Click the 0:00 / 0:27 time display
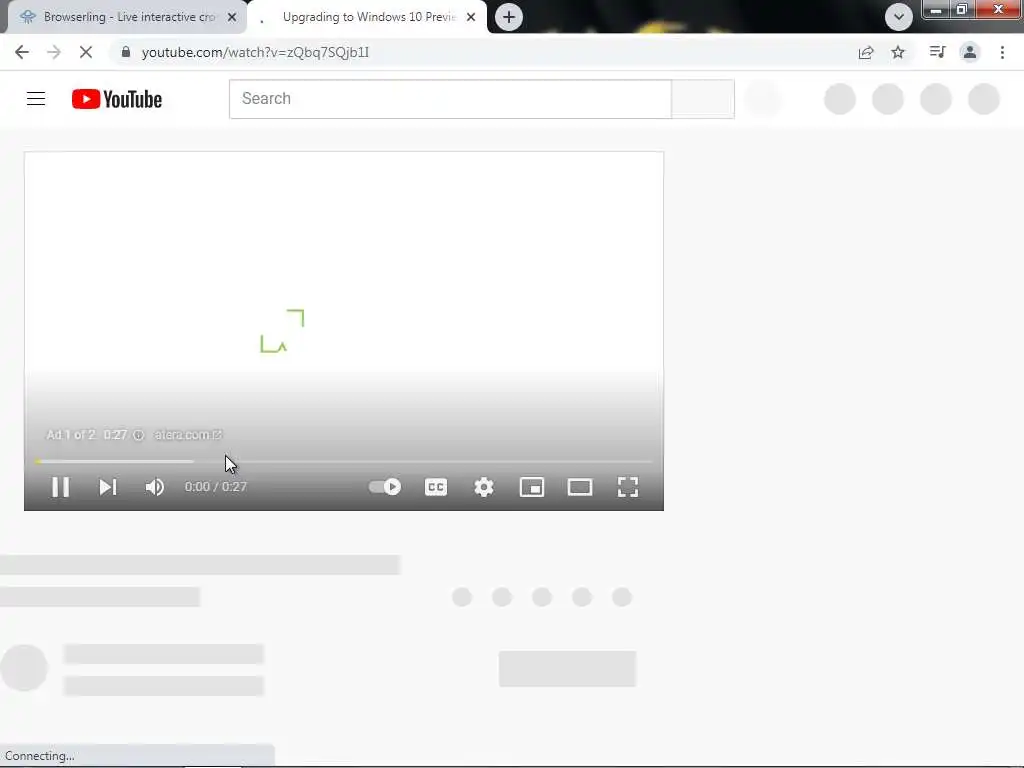Viewport: 1024px width, 768px height. (216, 487)
